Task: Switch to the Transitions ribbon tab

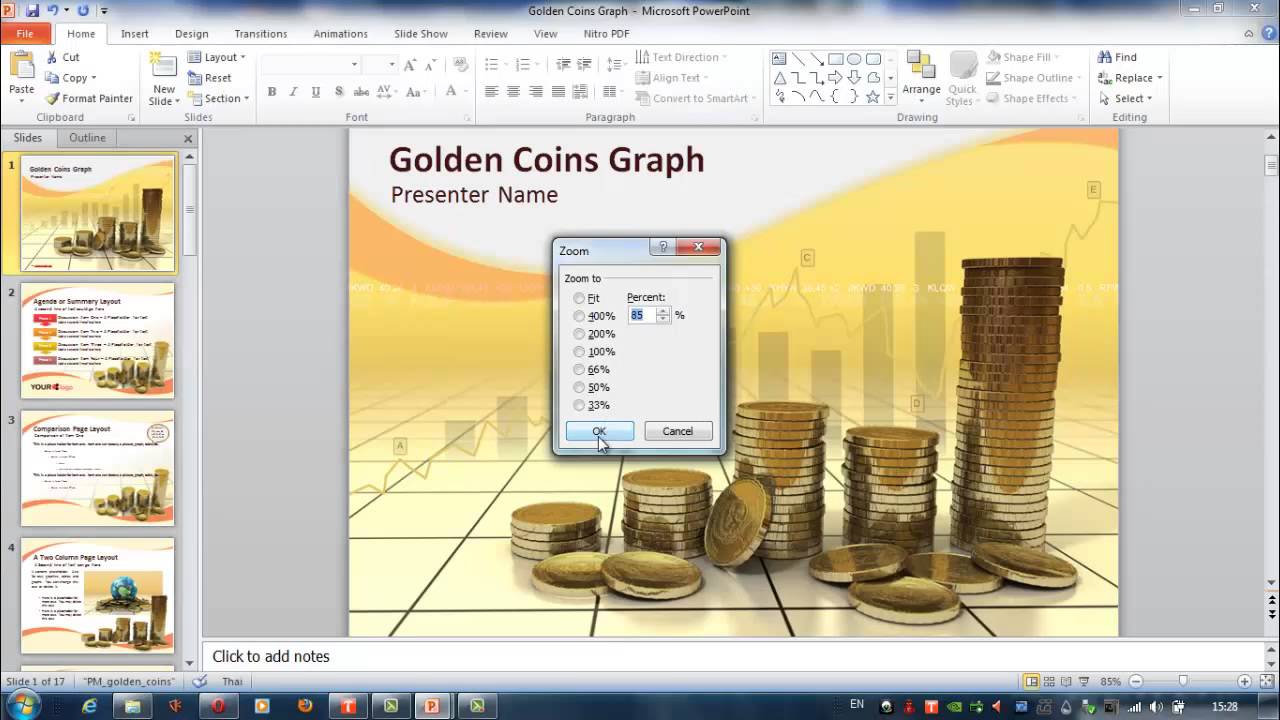Action: coord(261,33)
